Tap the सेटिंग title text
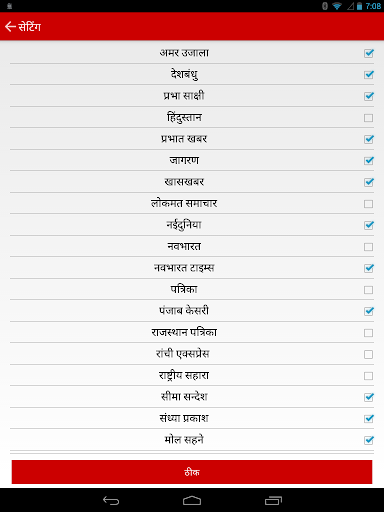 30,26
